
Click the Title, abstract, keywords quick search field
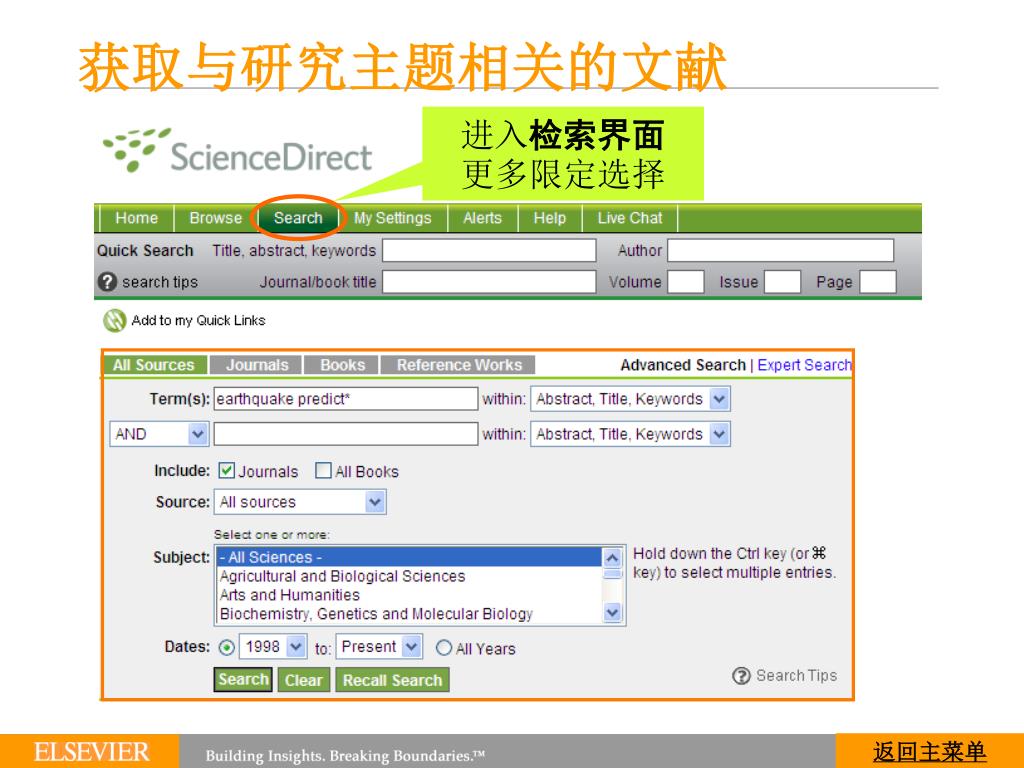click(x=489, y=251)
